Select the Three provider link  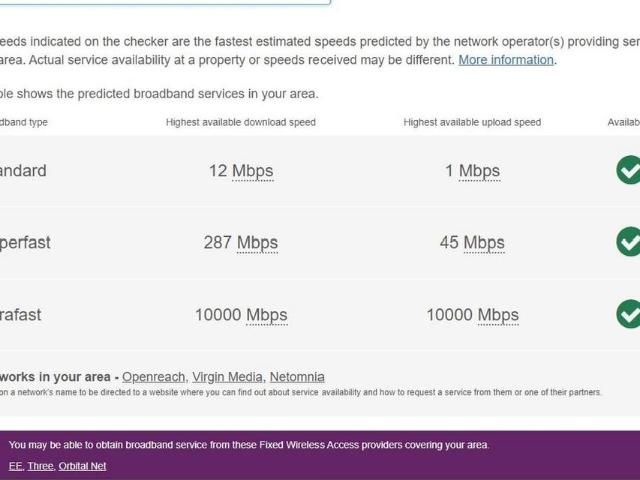[x=40, y=466]
